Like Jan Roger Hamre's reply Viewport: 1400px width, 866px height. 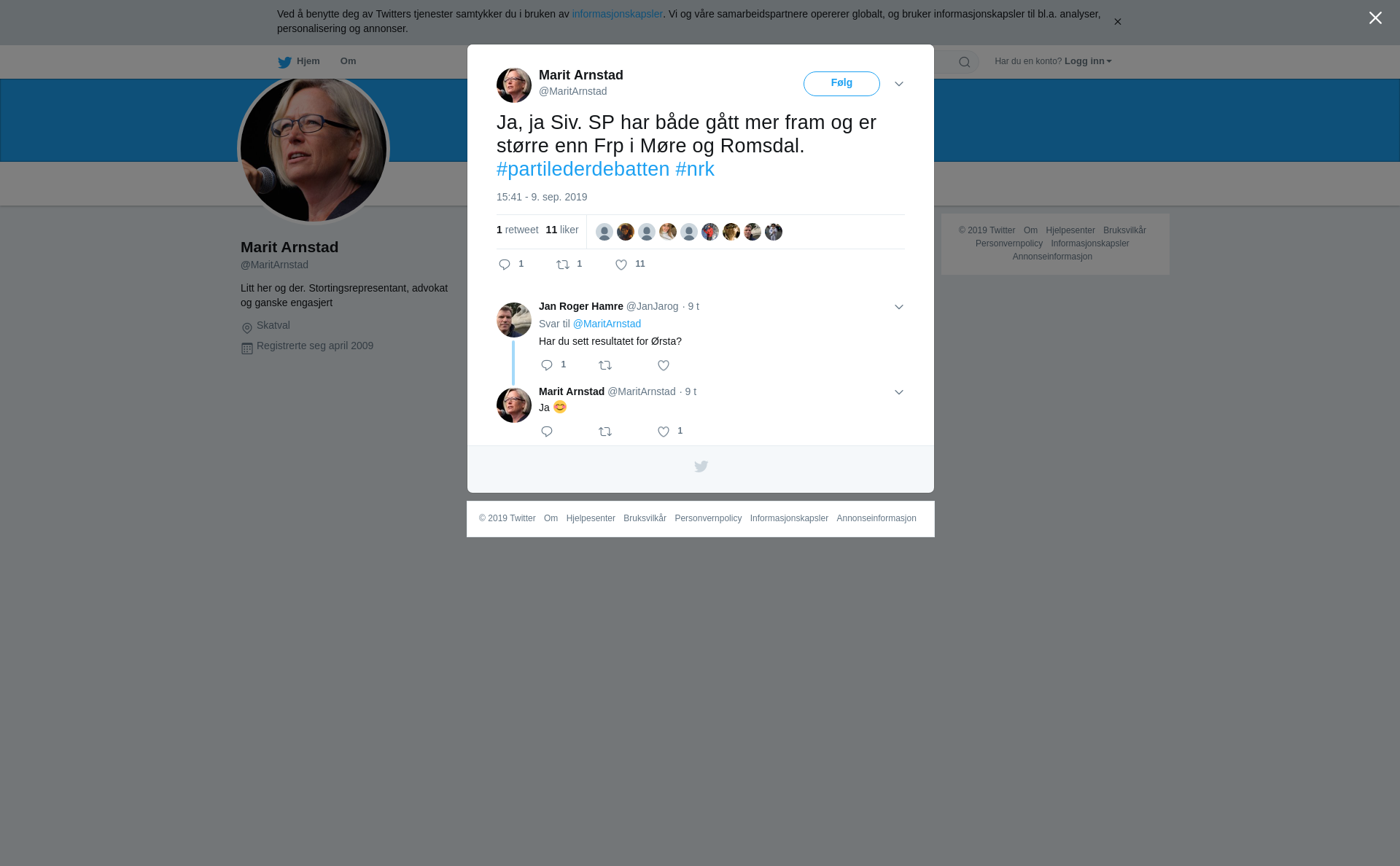664,365
